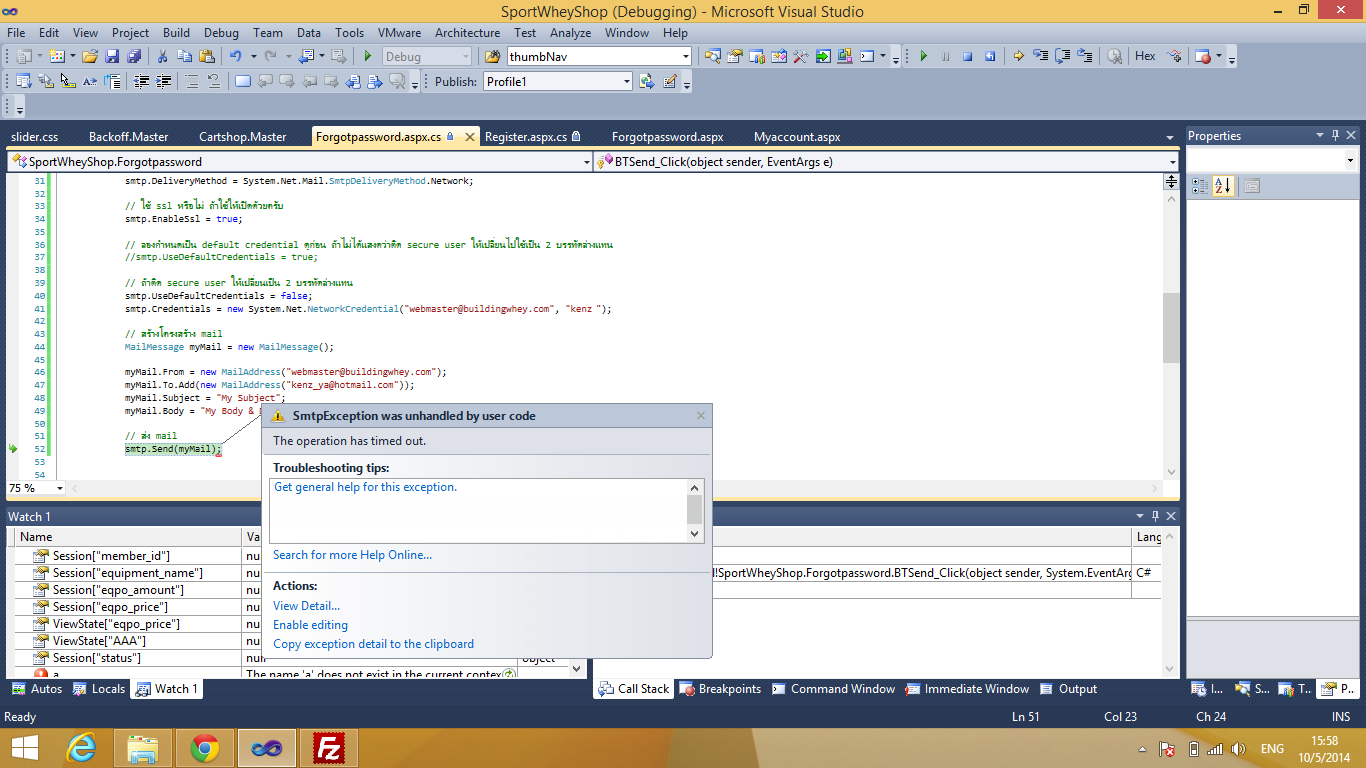Click the code editor vertical scrollbar thumb
The image size is (1366, 768).
click(x=1171, y=329)
